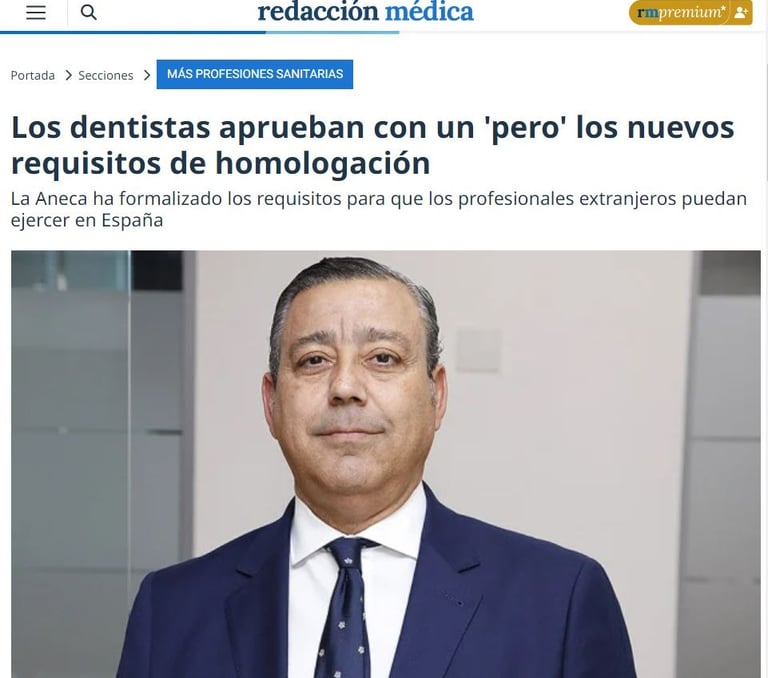This screenshot has width=768, height=678.
Task: Click the word 'redacción' in logo
Action: coord(318,12)
